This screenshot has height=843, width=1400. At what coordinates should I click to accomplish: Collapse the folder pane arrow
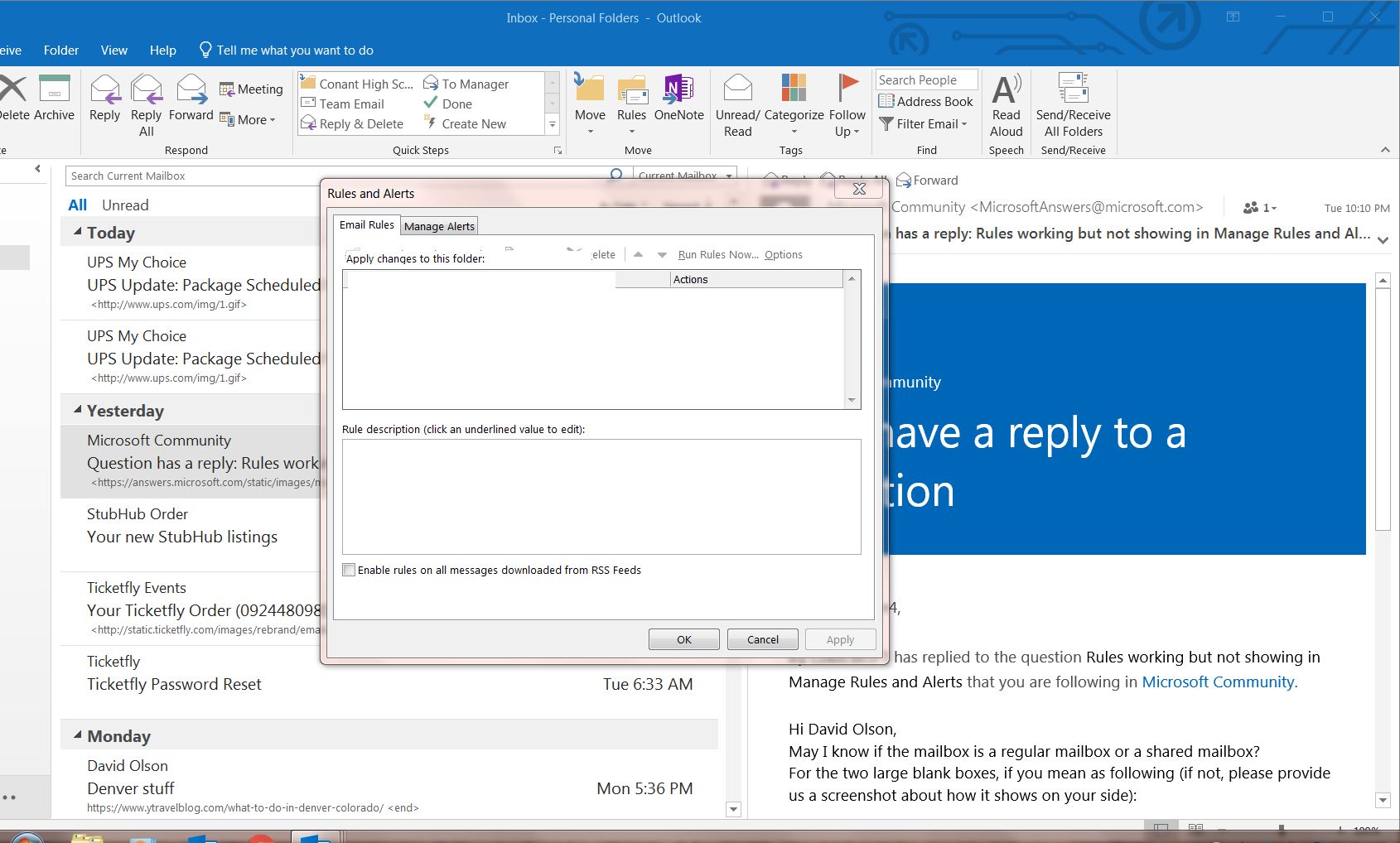pos(37,169)
